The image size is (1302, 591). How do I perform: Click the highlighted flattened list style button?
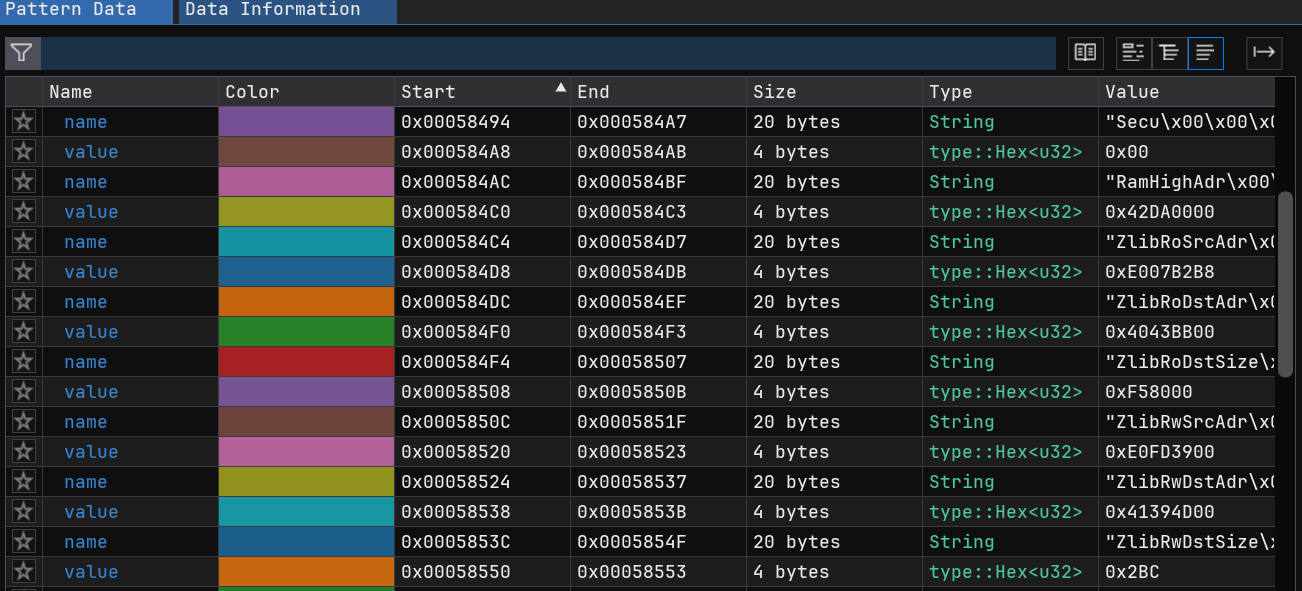1205,53
